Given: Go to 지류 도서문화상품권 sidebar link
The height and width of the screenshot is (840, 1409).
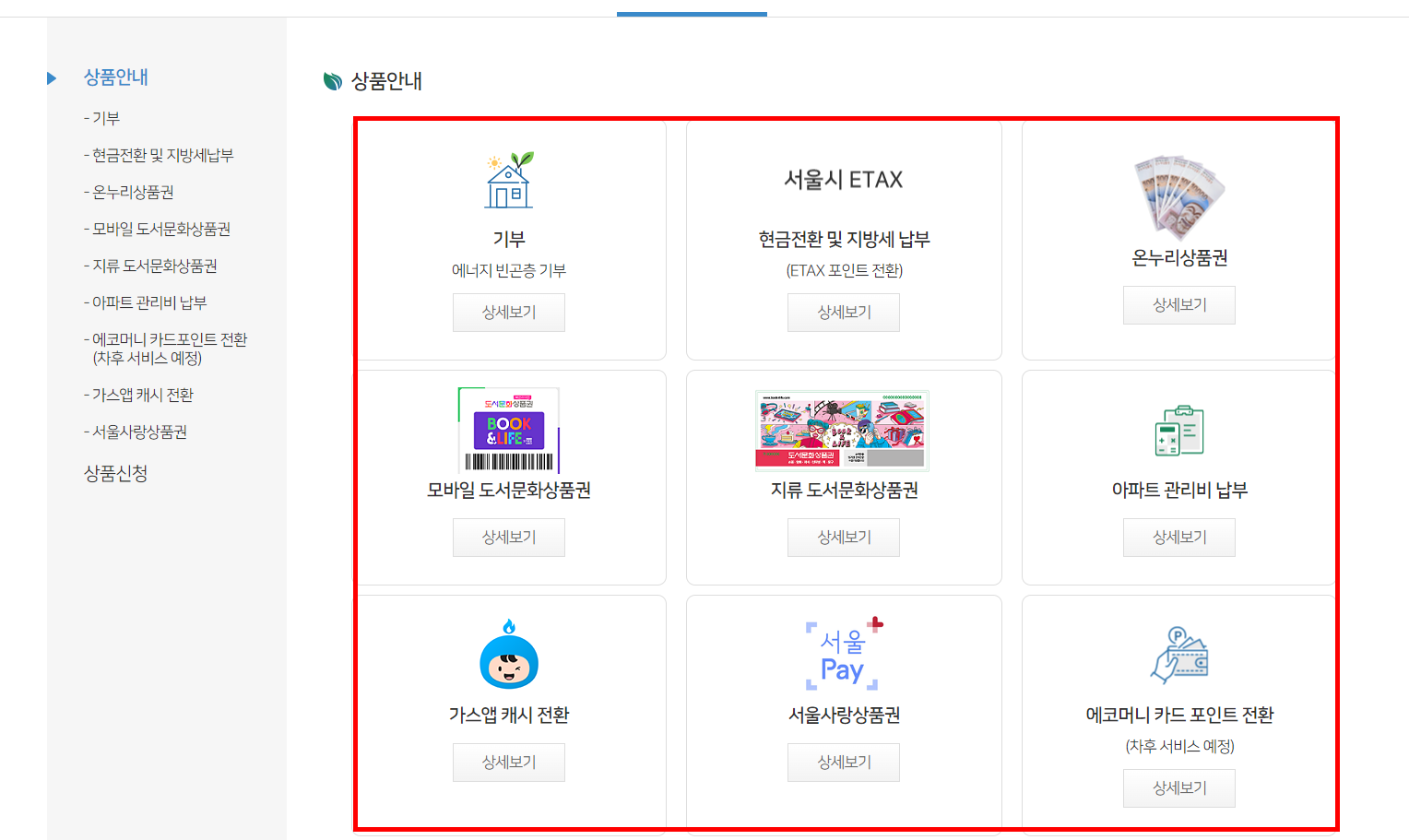Looking at the screenshot, I should click(151, 266).
